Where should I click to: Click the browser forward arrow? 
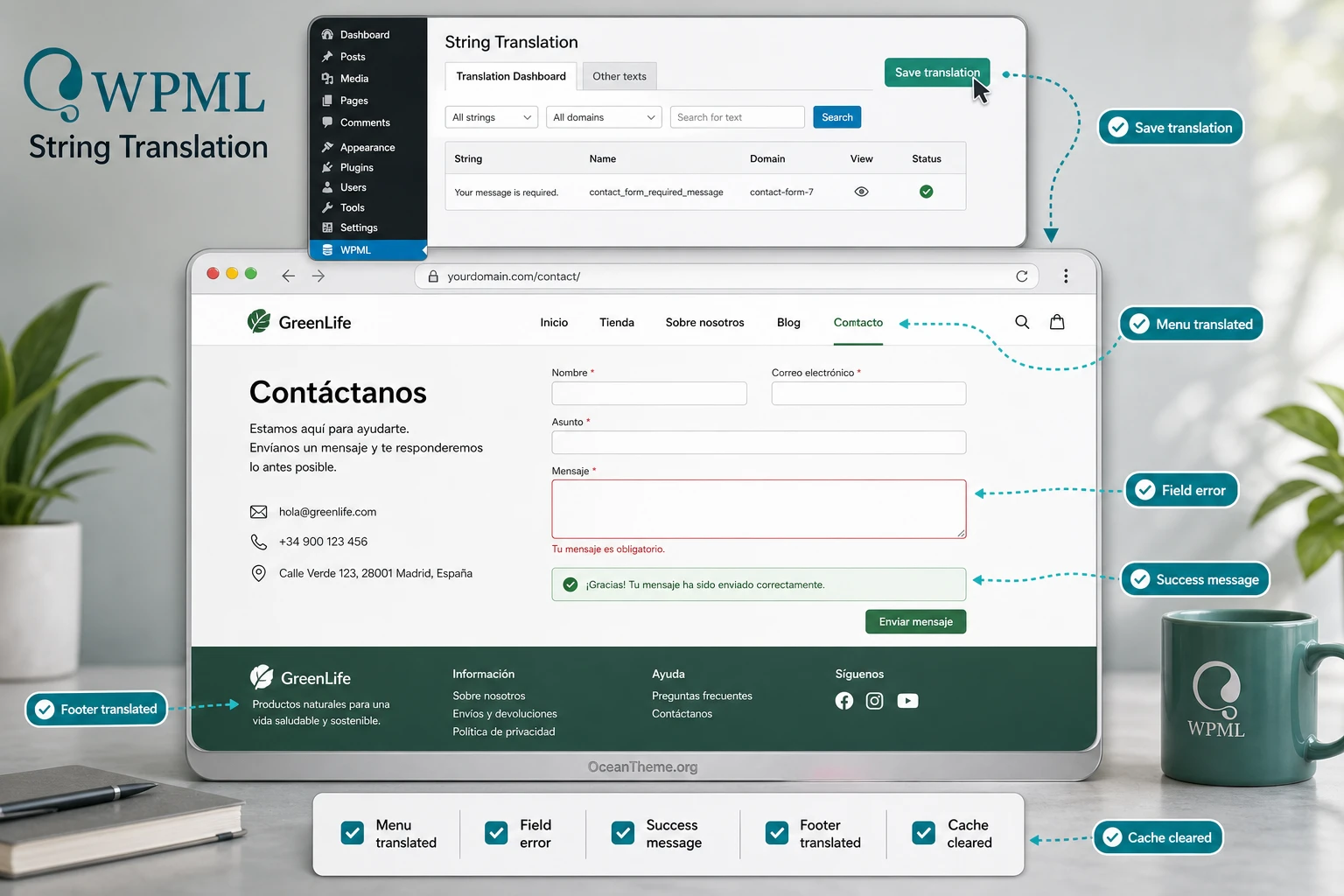pos(318,276)
